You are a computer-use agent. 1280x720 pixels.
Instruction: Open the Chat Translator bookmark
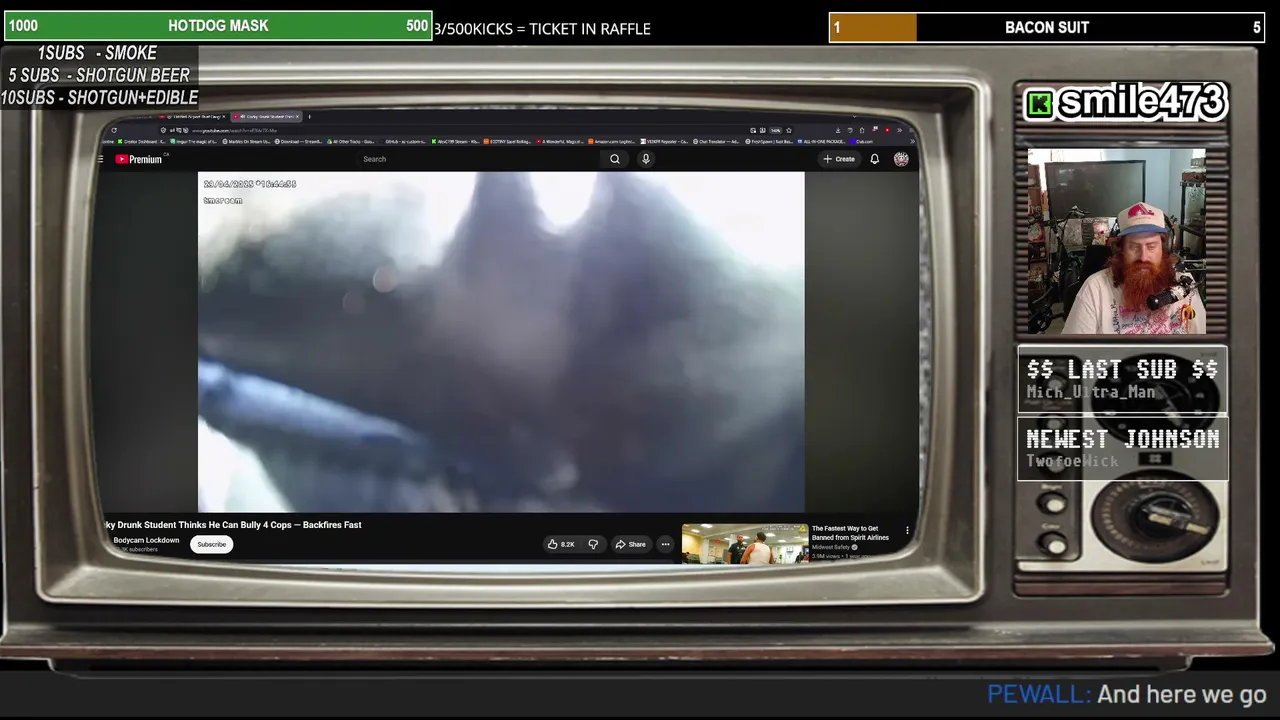tap(717, 141)
